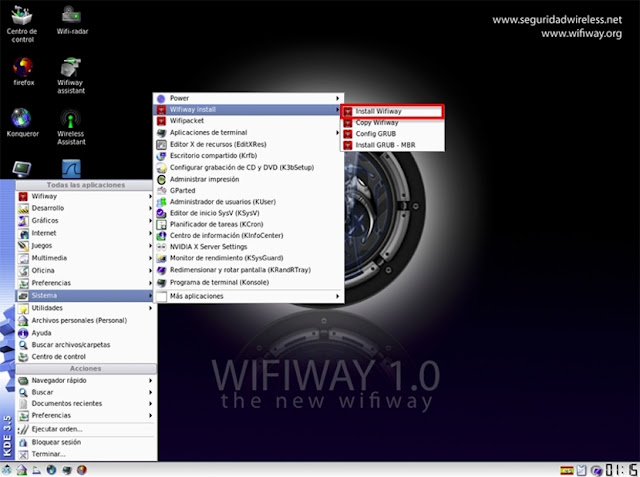This screenshot has height=477, width=640.
Task: Click the home folder icon in taskbar
Action: pos(22,470)
